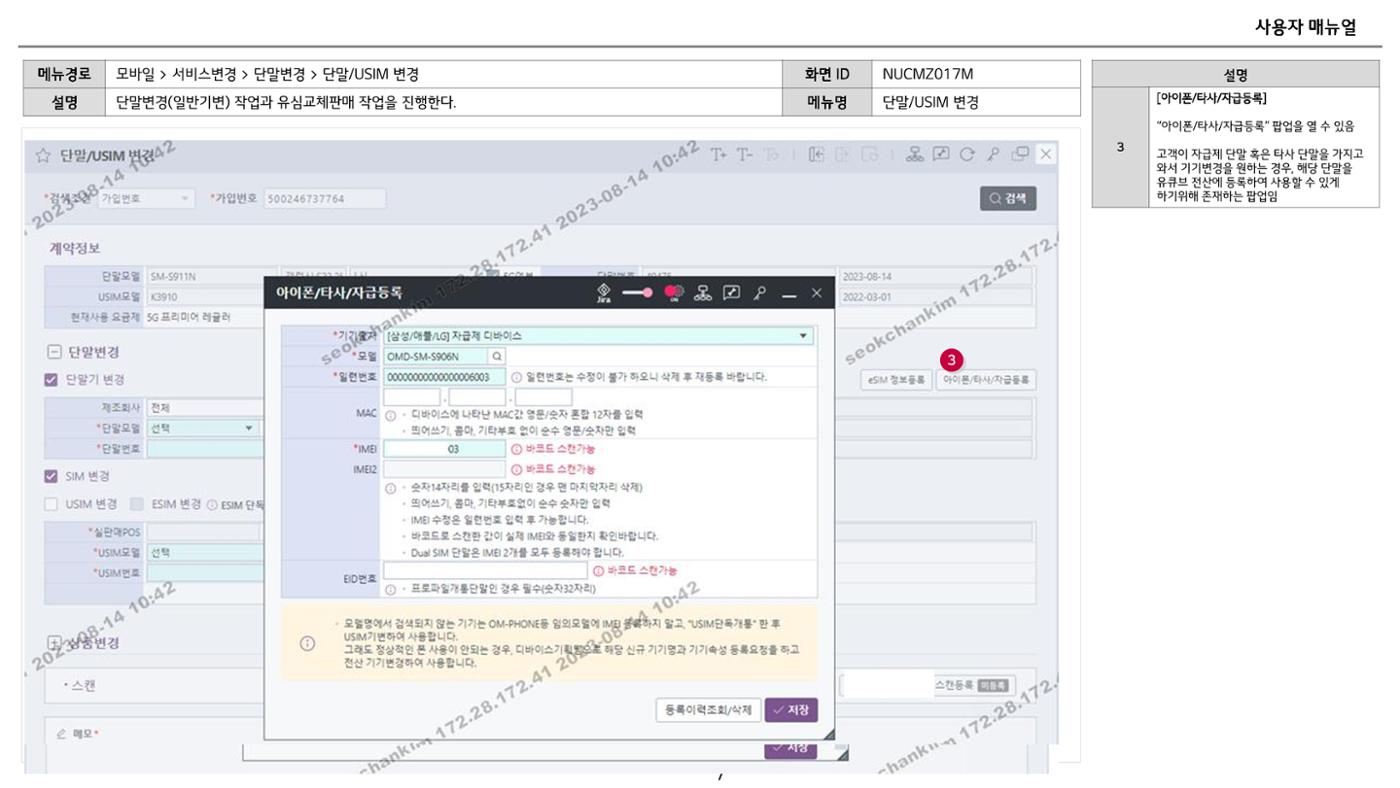Close the 아이폰/타사/자급등록 popup
Screen dimensions: 1400x788
(817, 293)
